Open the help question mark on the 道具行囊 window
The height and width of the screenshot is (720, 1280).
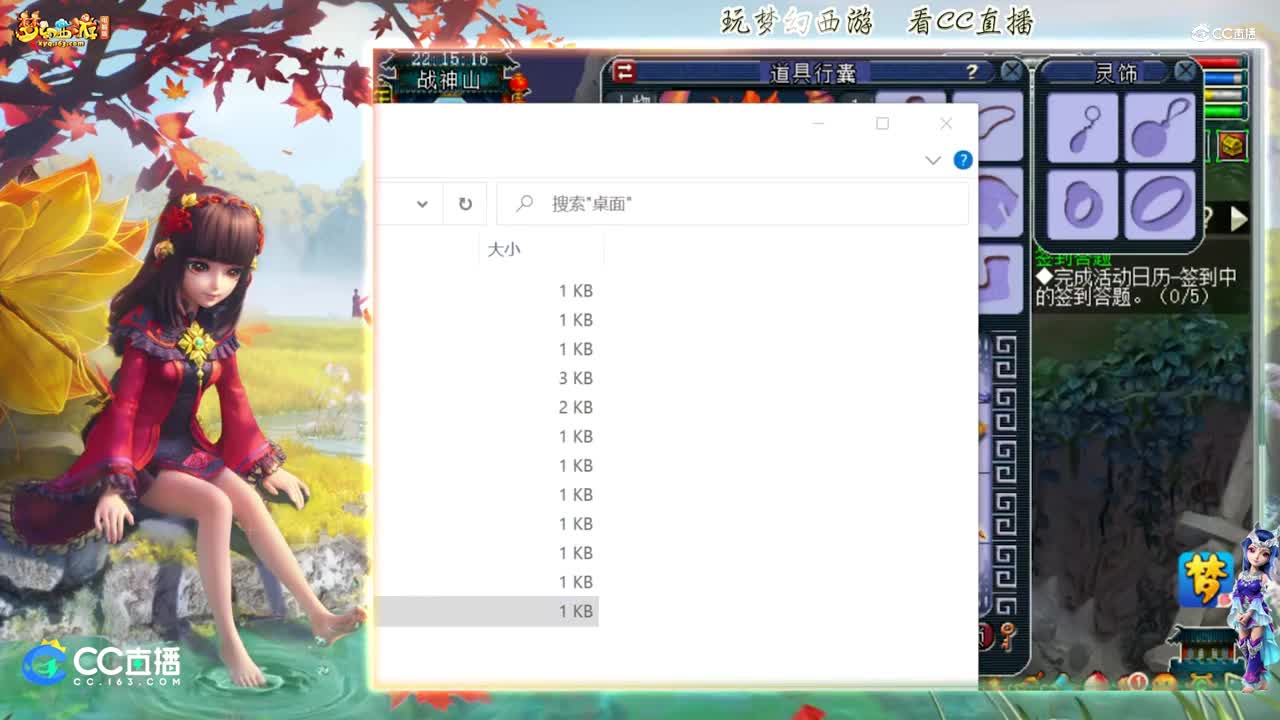971,71
